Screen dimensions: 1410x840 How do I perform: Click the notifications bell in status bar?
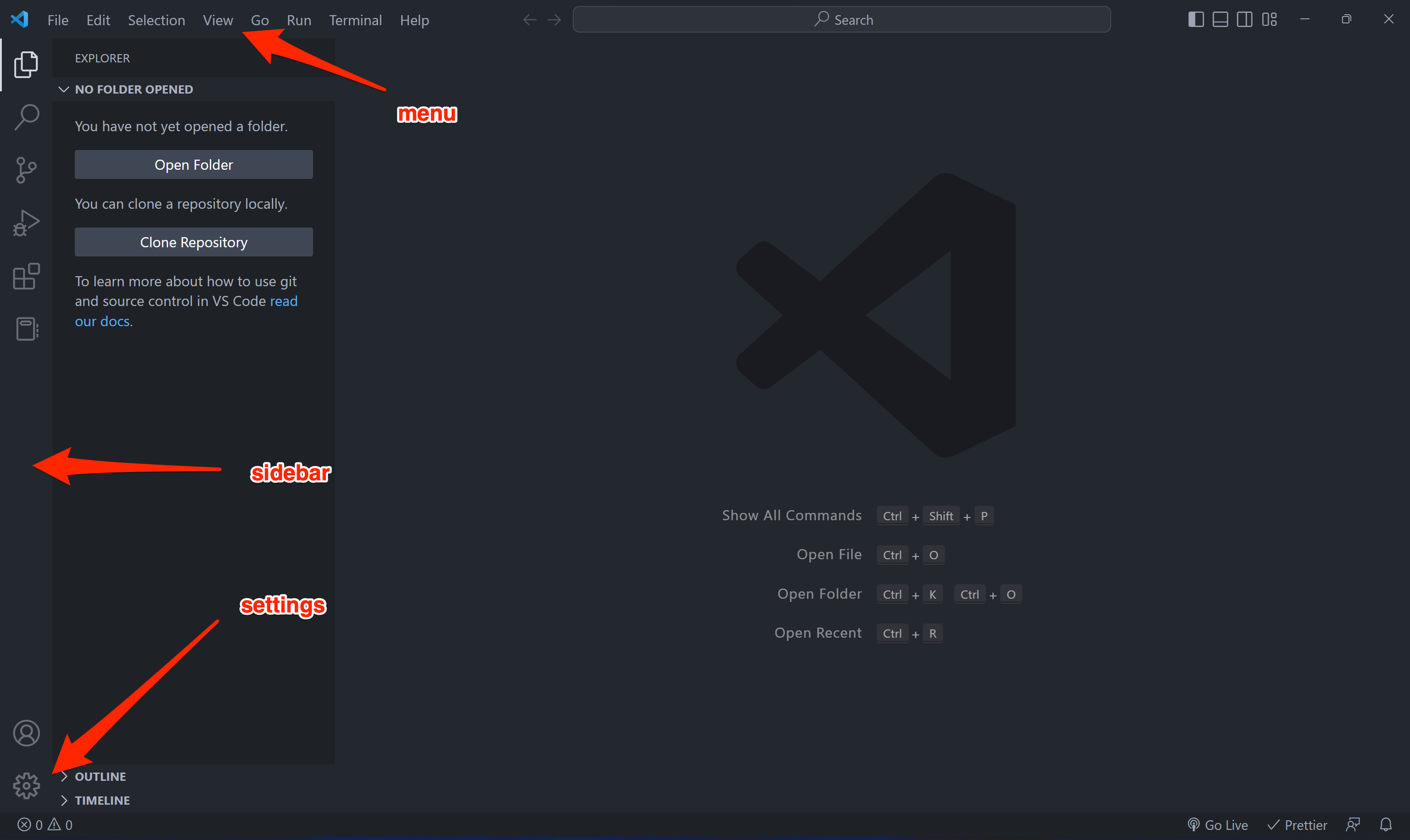coord(1385,825)
